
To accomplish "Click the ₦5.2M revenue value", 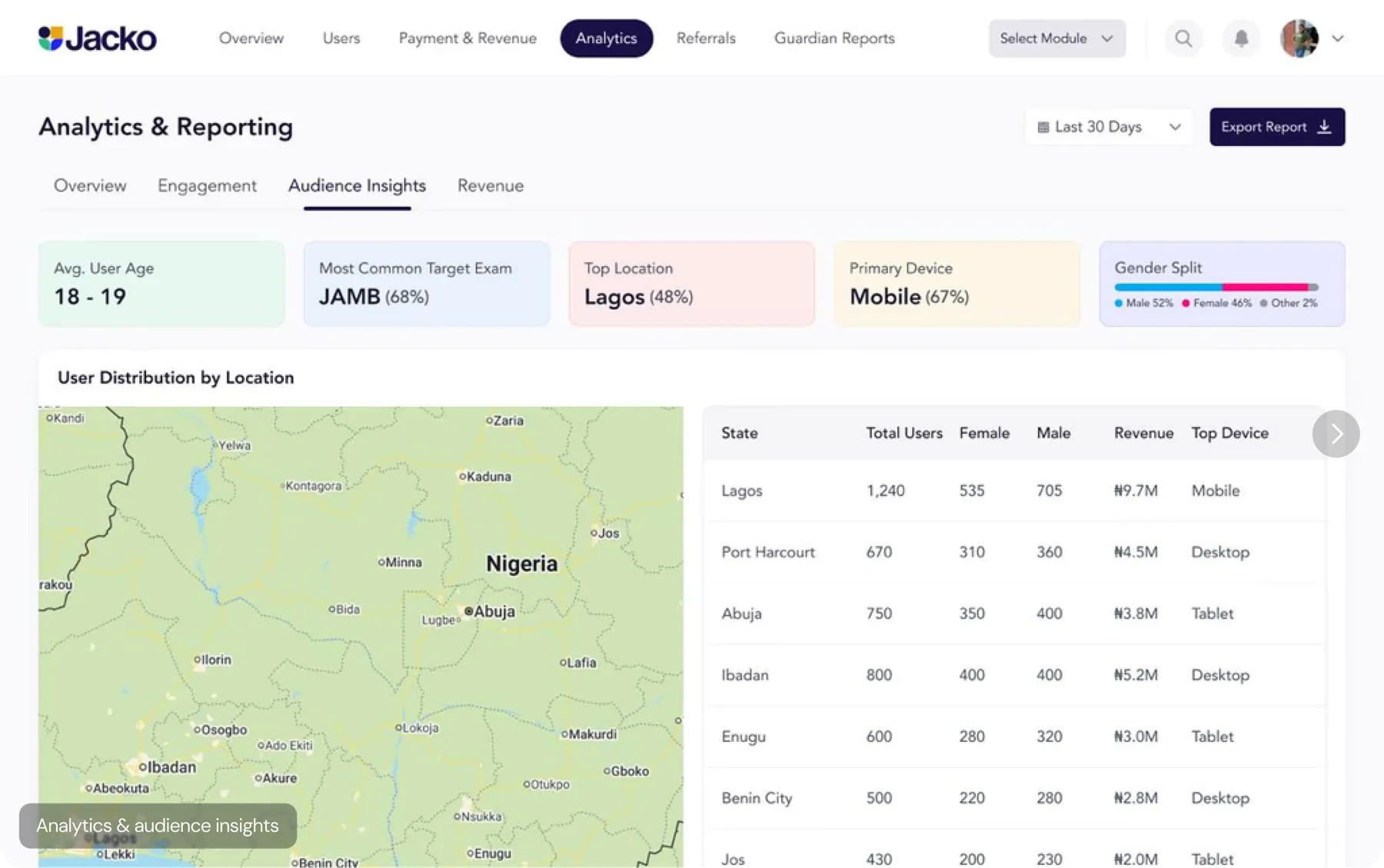I will [1136, 675].
